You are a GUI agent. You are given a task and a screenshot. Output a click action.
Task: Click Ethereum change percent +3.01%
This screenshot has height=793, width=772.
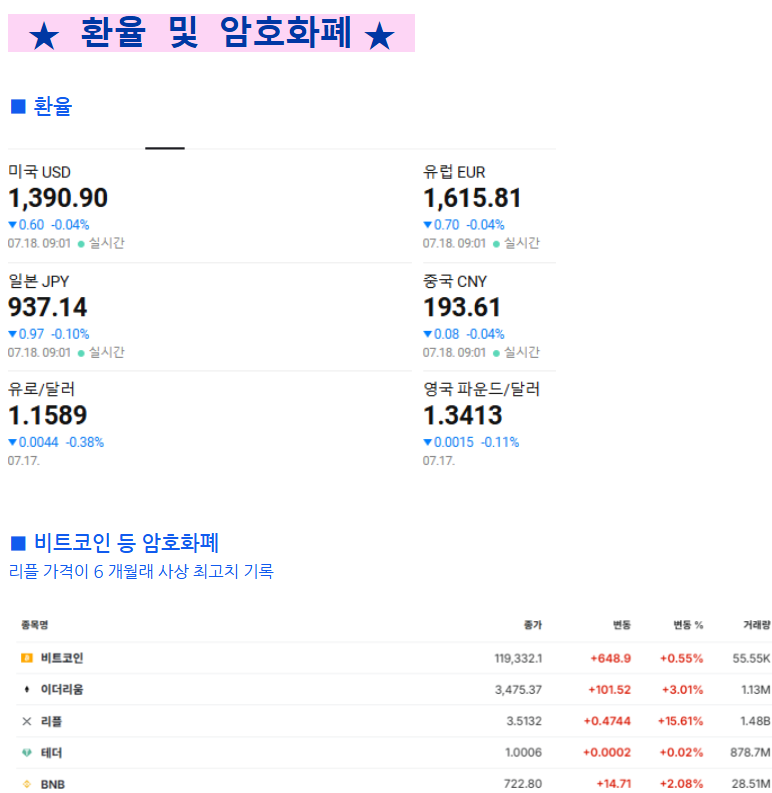tap(682, 689)
